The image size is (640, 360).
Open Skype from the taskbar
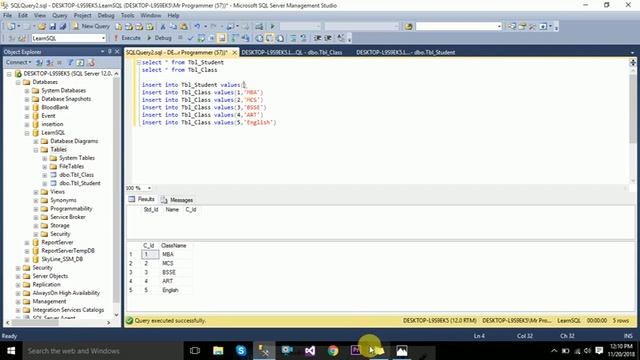[x=241, y=351]
